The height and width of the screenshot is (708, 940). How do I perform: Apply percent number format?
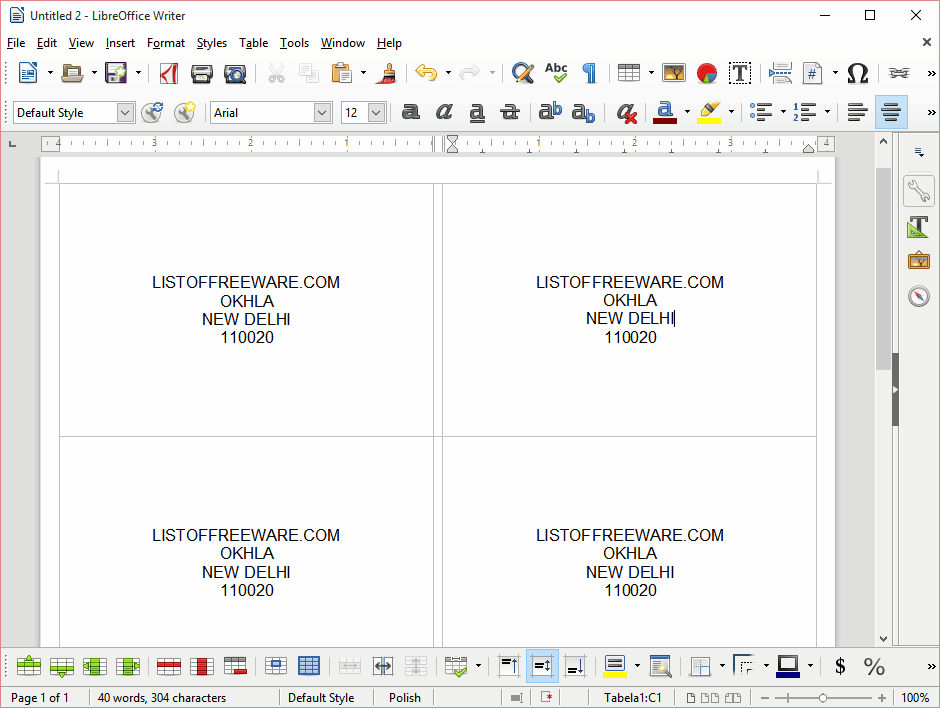[874, 666]
